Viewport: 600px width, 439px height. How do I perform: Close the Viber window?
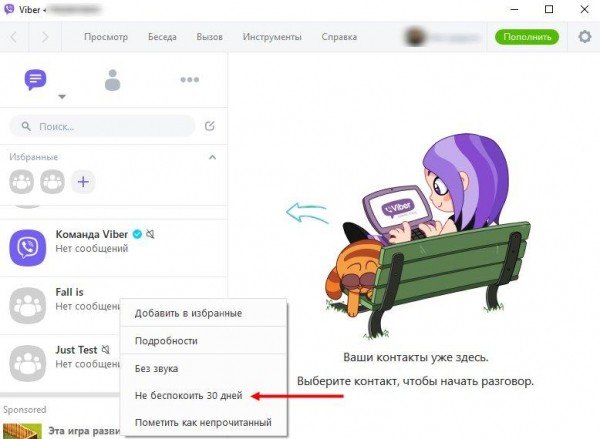point(584,9)
